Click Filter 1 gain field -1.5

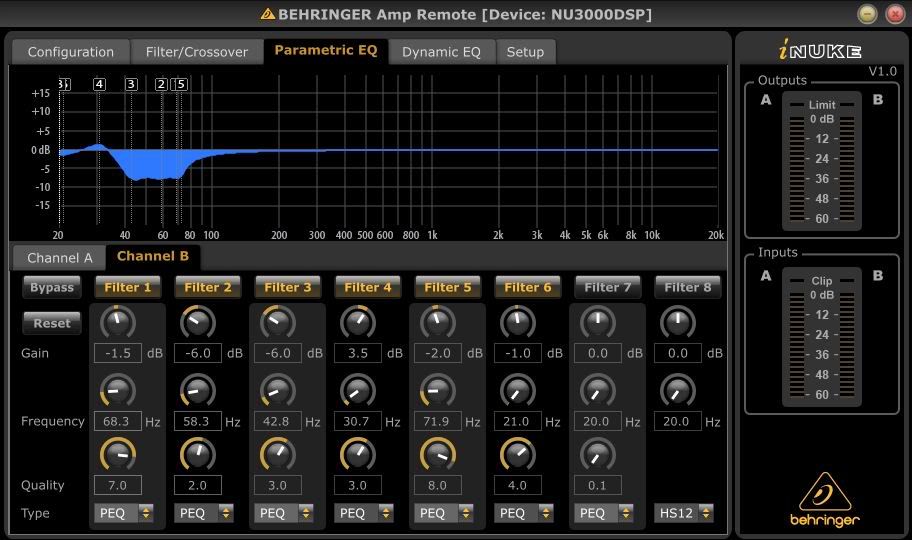(117, 353)
